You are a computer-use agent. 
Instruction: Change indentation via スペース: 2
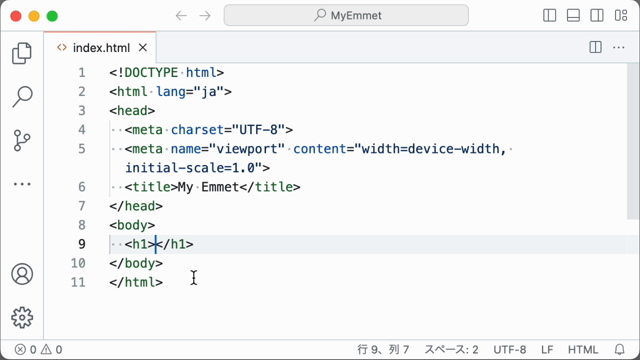(x=451, y=349)
